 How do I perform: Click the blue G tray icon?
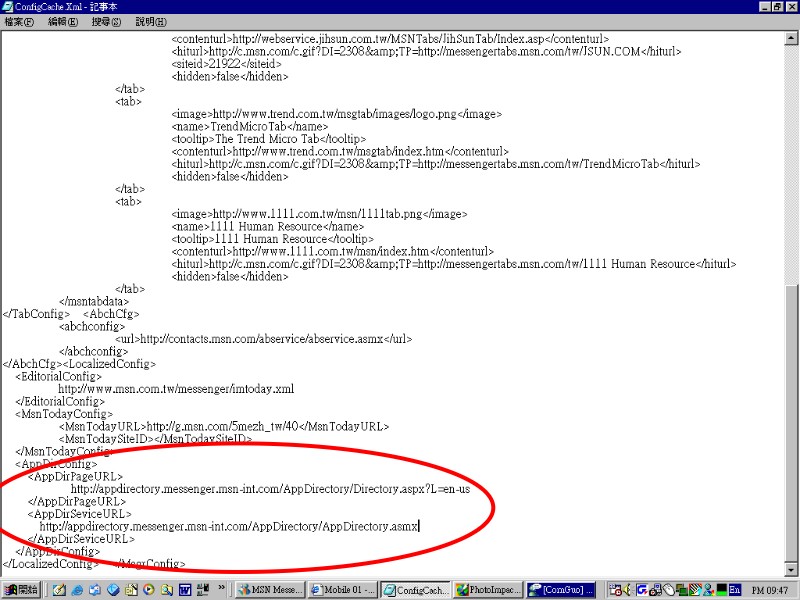641,590
